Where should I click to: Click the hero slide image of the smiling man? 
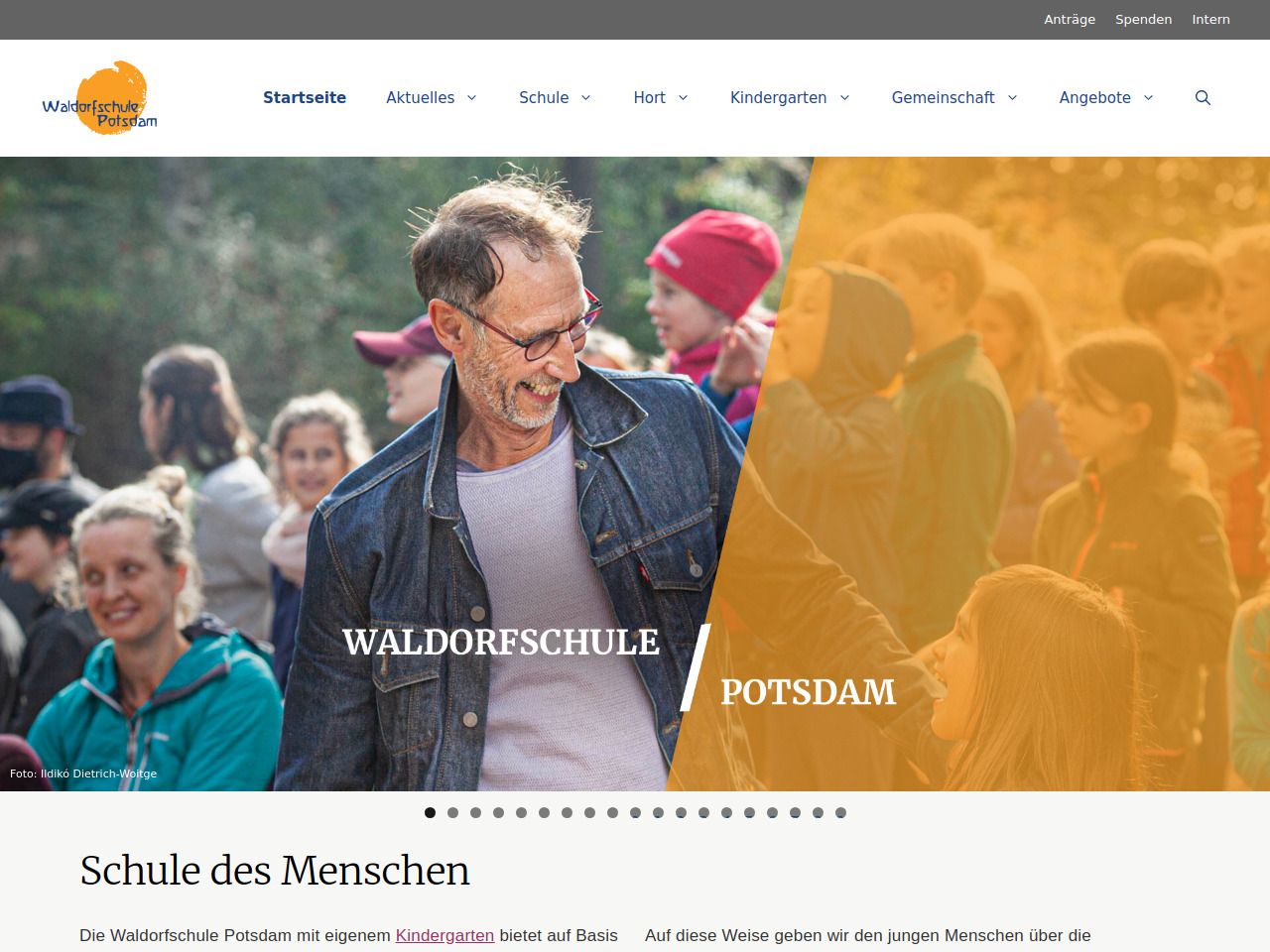[635, 474]
